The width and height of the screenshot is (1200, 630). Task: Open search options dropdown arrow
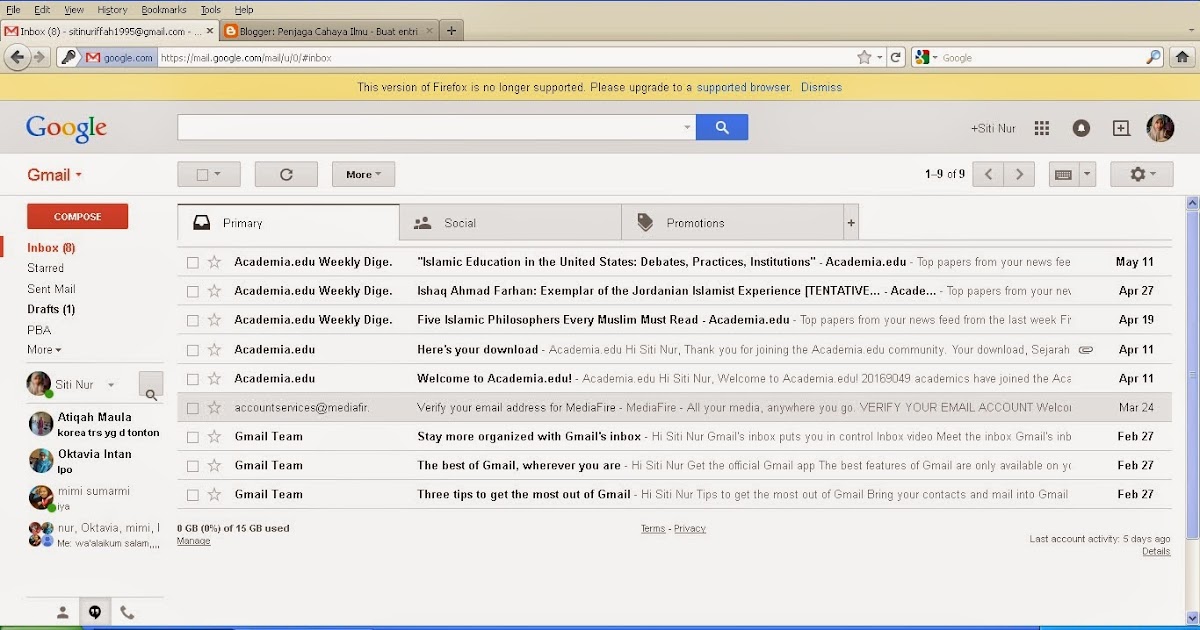click(687, 128)
